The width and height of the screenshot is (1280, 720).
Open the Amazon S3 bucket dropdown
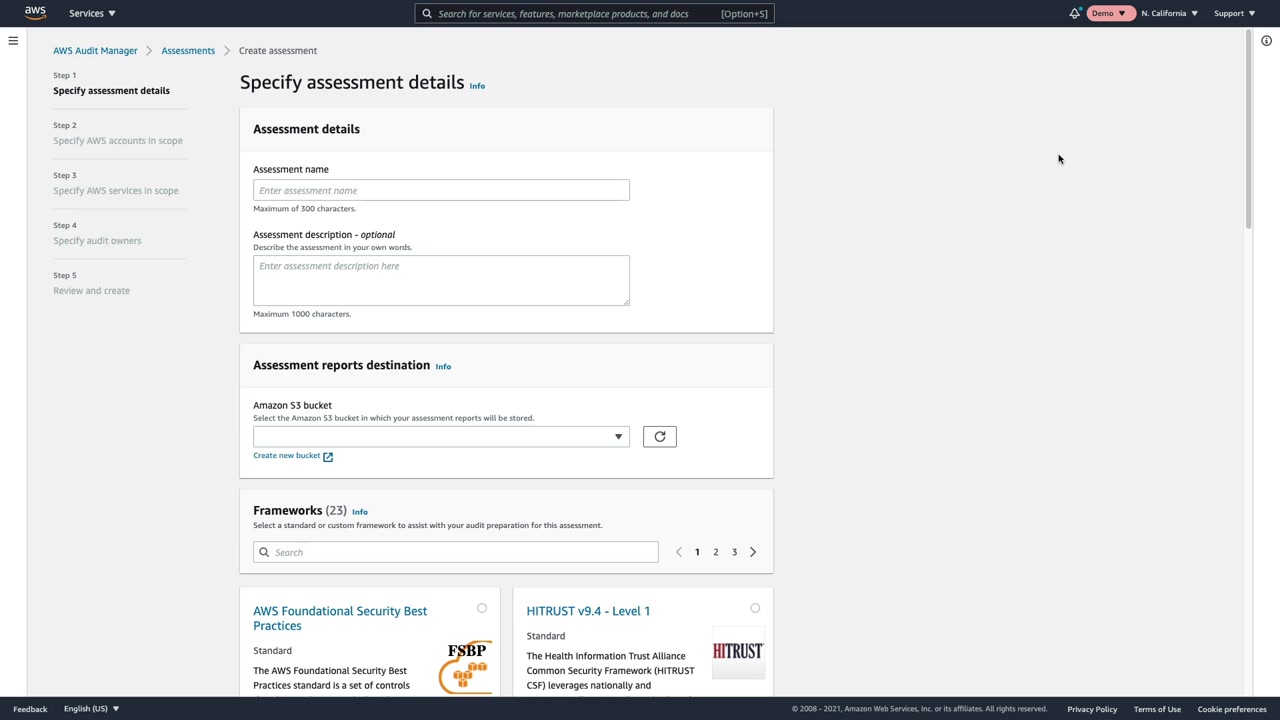pyautogui.click(x=441, y=437)
